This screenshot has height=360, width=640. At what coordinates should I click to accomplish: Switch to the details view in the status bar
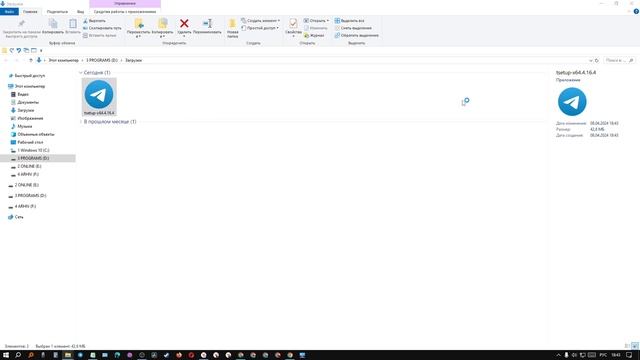(x=627, y=346)
